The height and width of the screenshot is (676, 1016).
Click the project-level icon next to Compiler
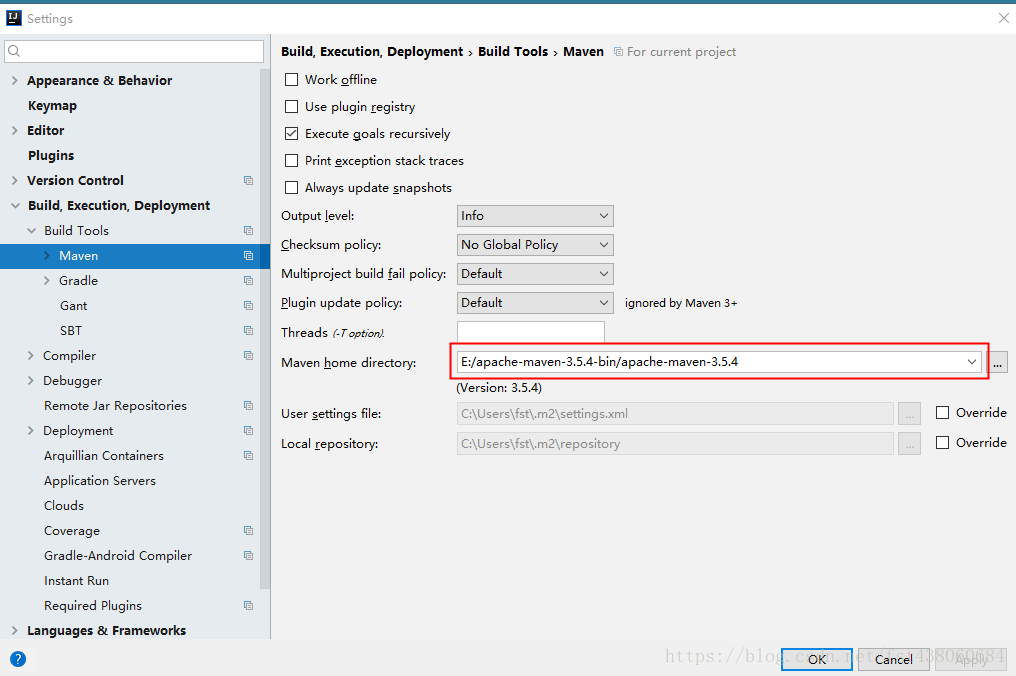(x=248, y=355)
